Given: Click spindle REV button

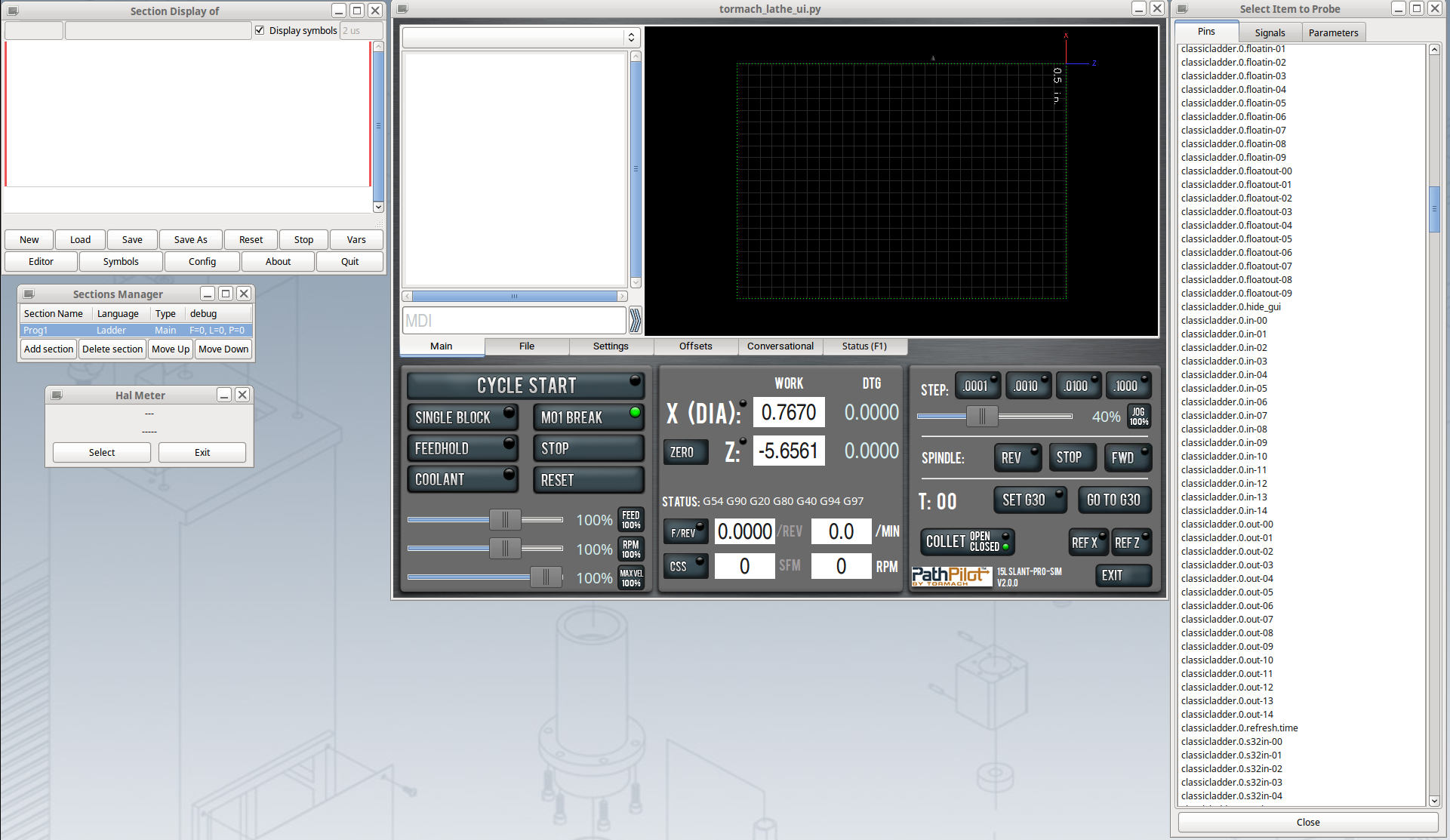Looking at the screenshot, I should [x=1017, y=457].
